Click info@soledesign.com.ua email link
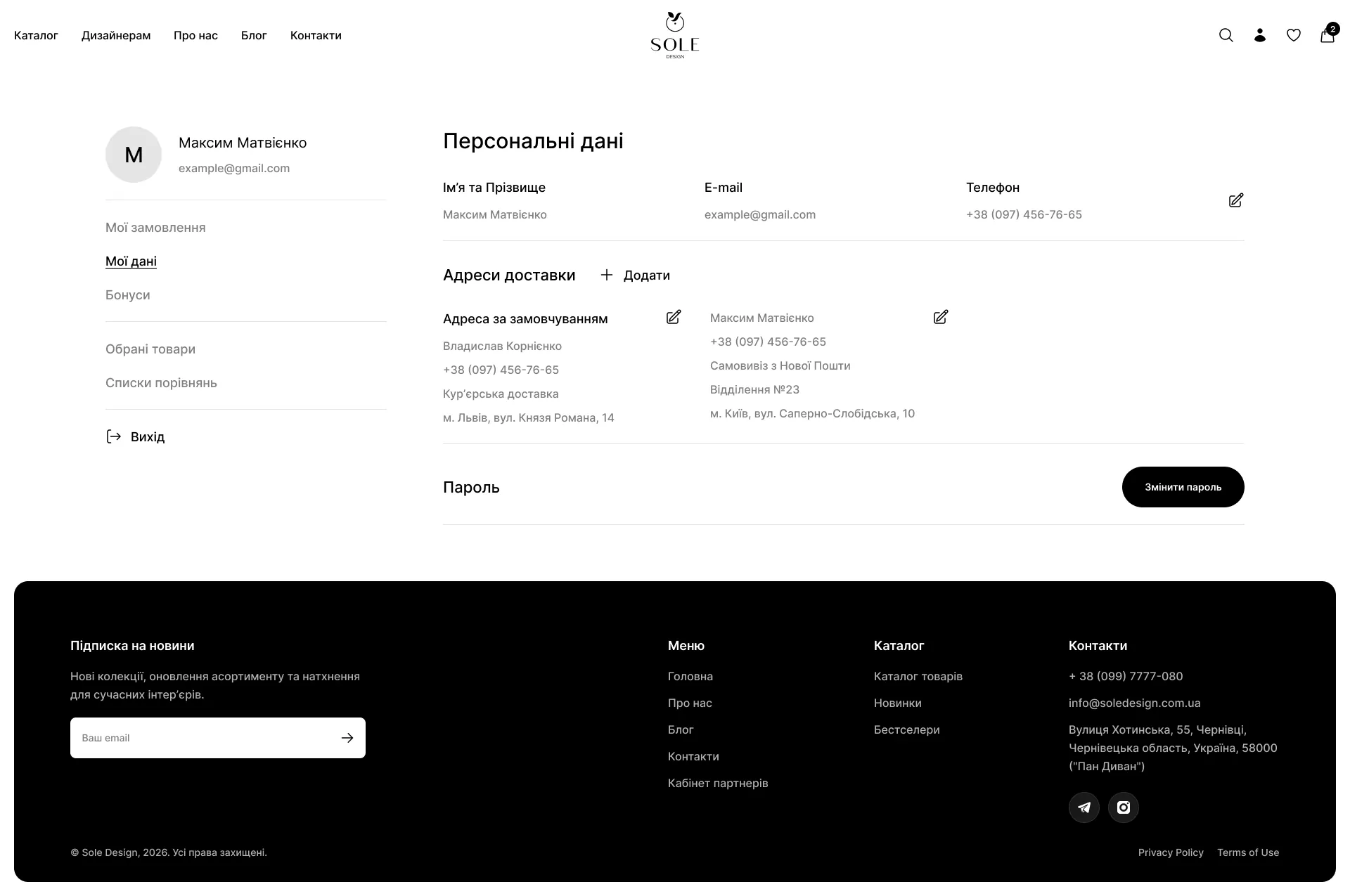The width and height of the screenshot is (1350, 896). coord(1134,703)
